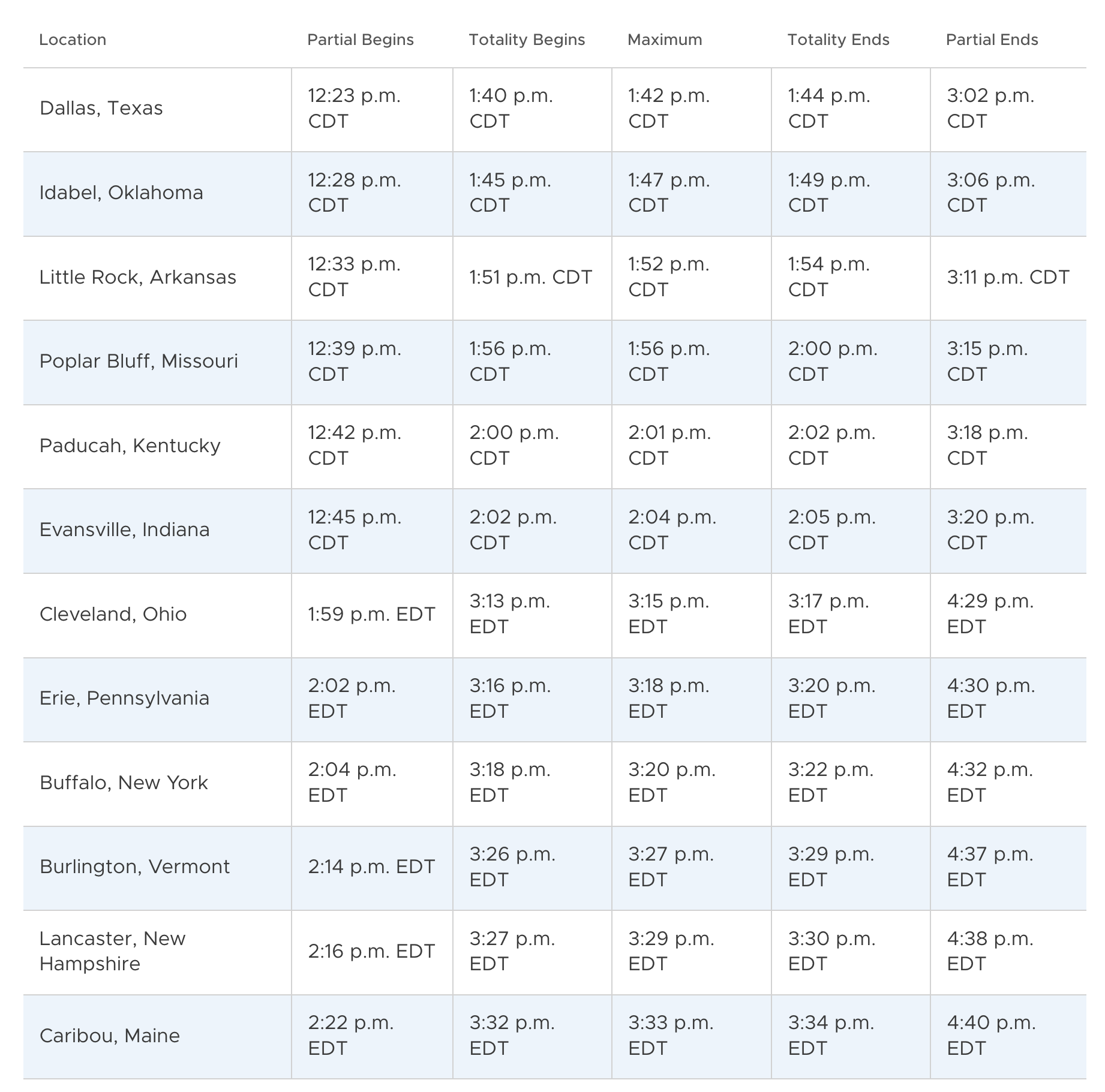Viewport: 1105px width, 1092px height.
Task: Select Poplar Bluff, Missouri row label
Action: (158, 362)
